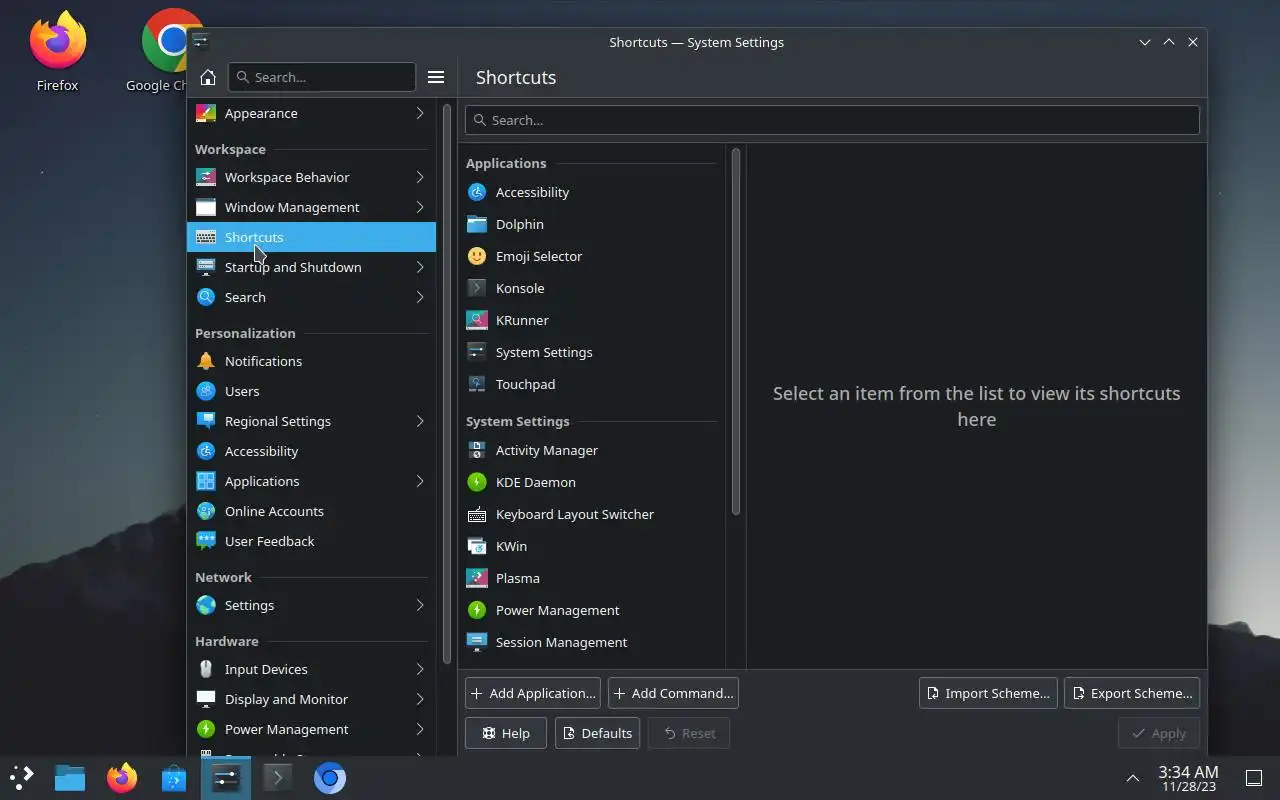1280x800 pixels.
Task: Expand Input Devices chevron
Action: pos(420,669)
